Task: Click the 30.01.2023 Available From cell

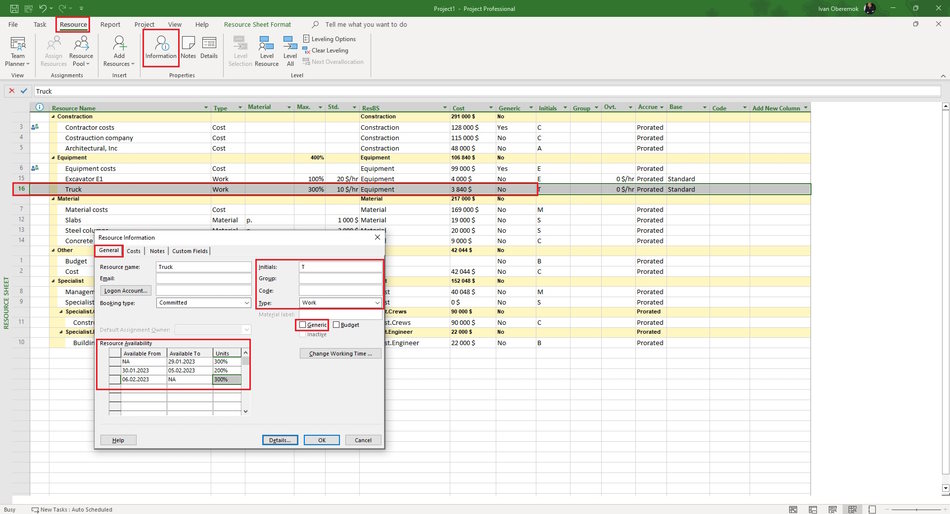Action: (x=144, y=370)
